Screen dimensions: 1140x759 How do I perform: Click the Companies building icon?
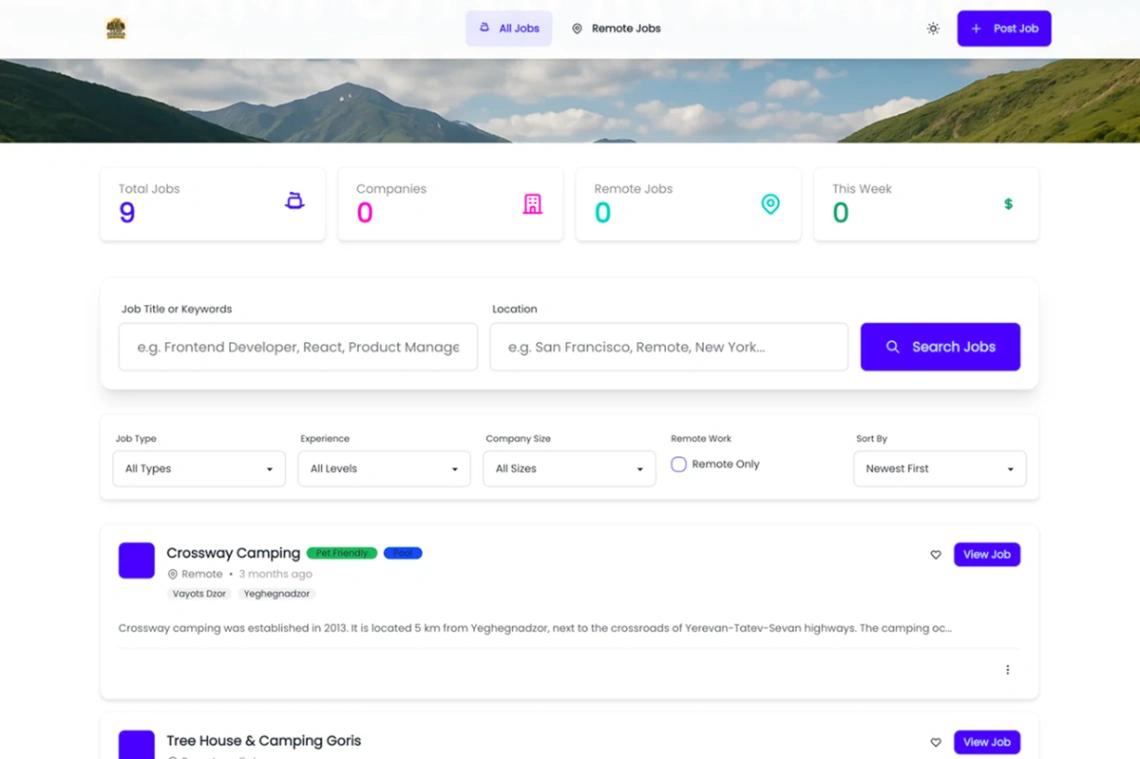click(532, 204)
